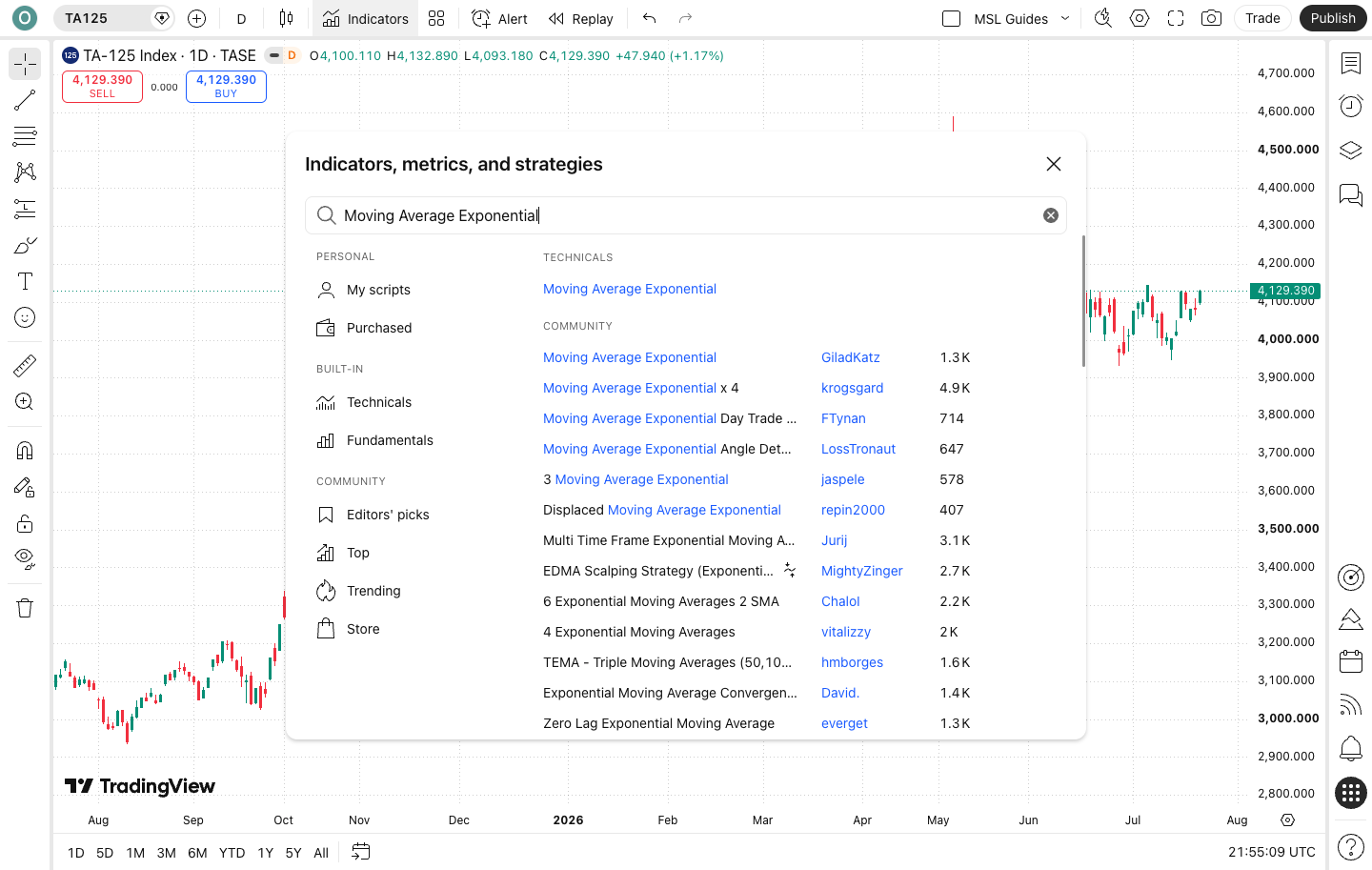Open the chart patterns tool
This screenshot has width=1372, height=870.
[25, 172]
